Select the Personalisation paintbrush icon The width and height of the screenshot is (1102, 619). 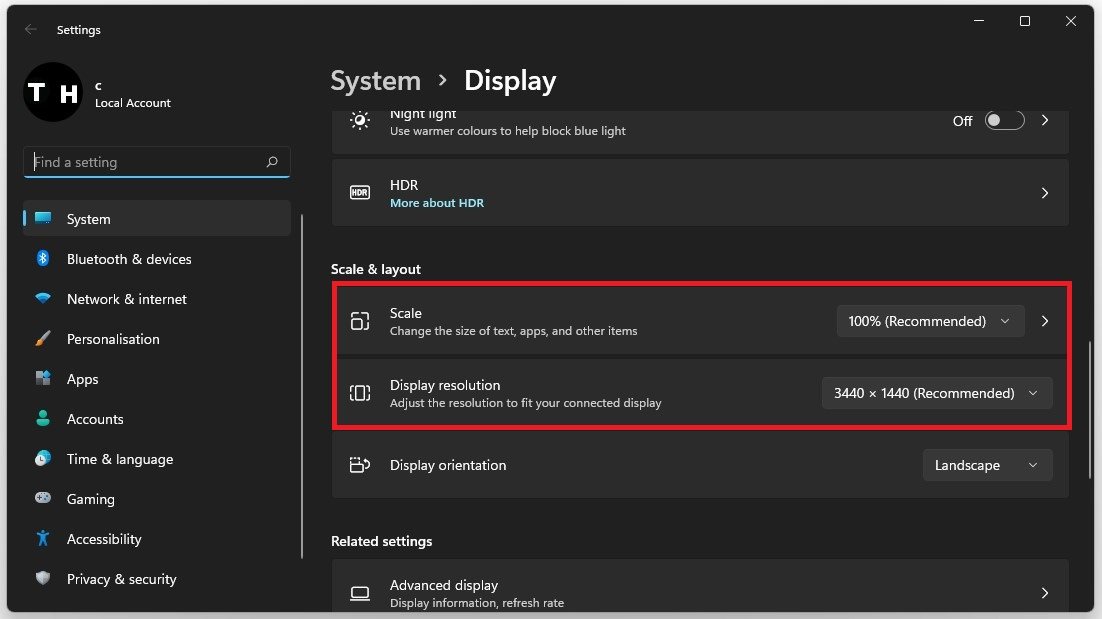click(x=43, y=339)
